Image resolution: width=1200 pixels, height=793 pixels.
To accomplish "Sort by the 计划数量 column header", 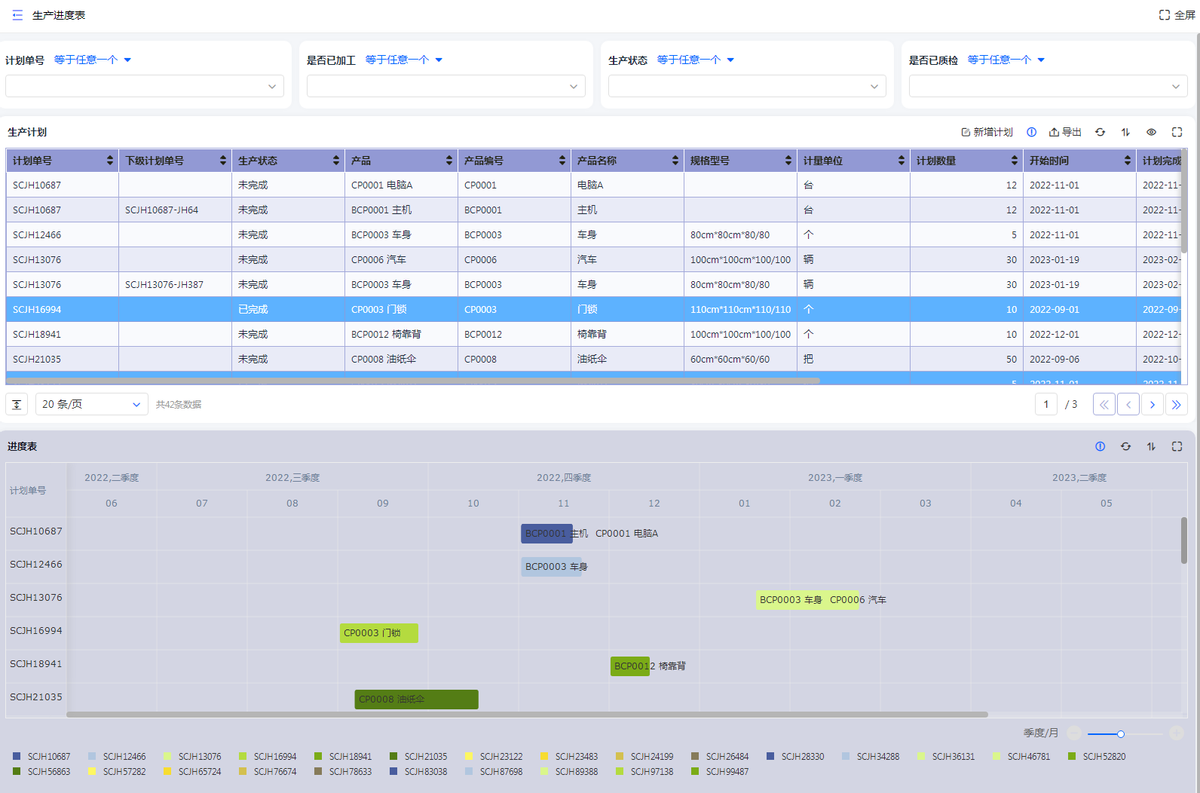I will coord(966,160).
